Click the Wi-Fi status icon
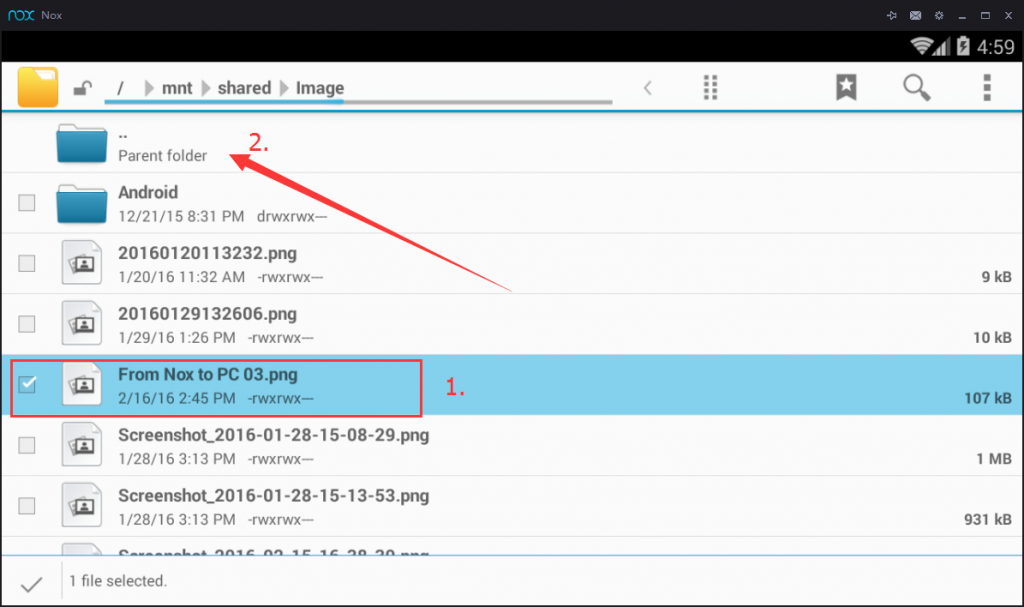This screenshot has height=607, width=1024. coord(921,46)
